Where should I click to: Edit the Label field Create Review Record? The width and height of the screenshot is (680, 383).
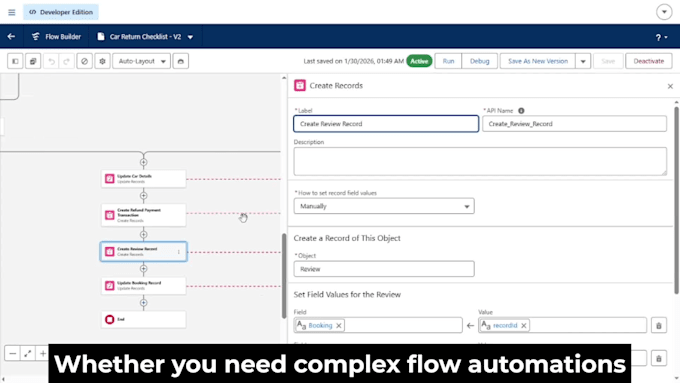pyautogui.click(x=386, y=124)
